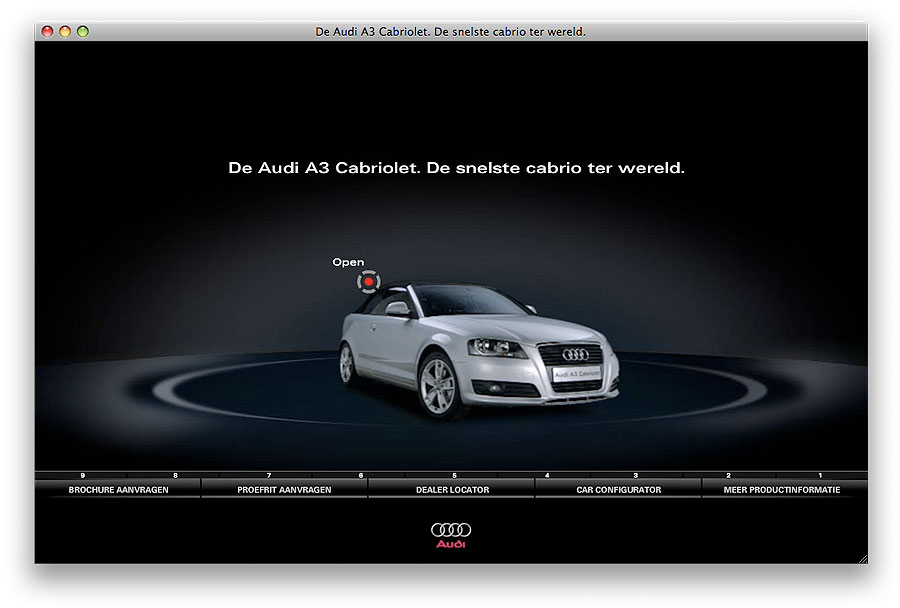Launch the Car Configurator menu item

tap(619, 490)
